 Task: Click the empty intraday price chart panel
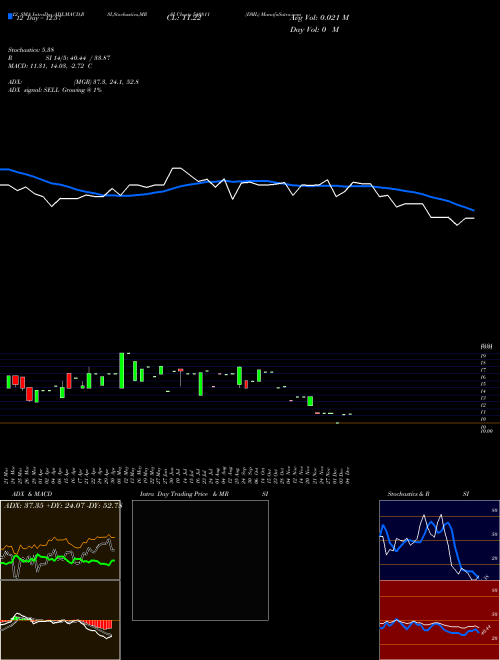tap(200, 560)
